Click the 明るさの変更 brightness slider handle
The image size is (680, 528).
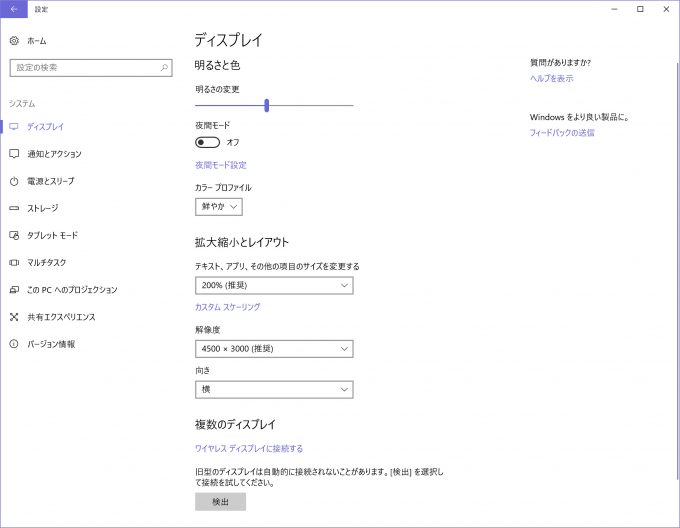267,105
